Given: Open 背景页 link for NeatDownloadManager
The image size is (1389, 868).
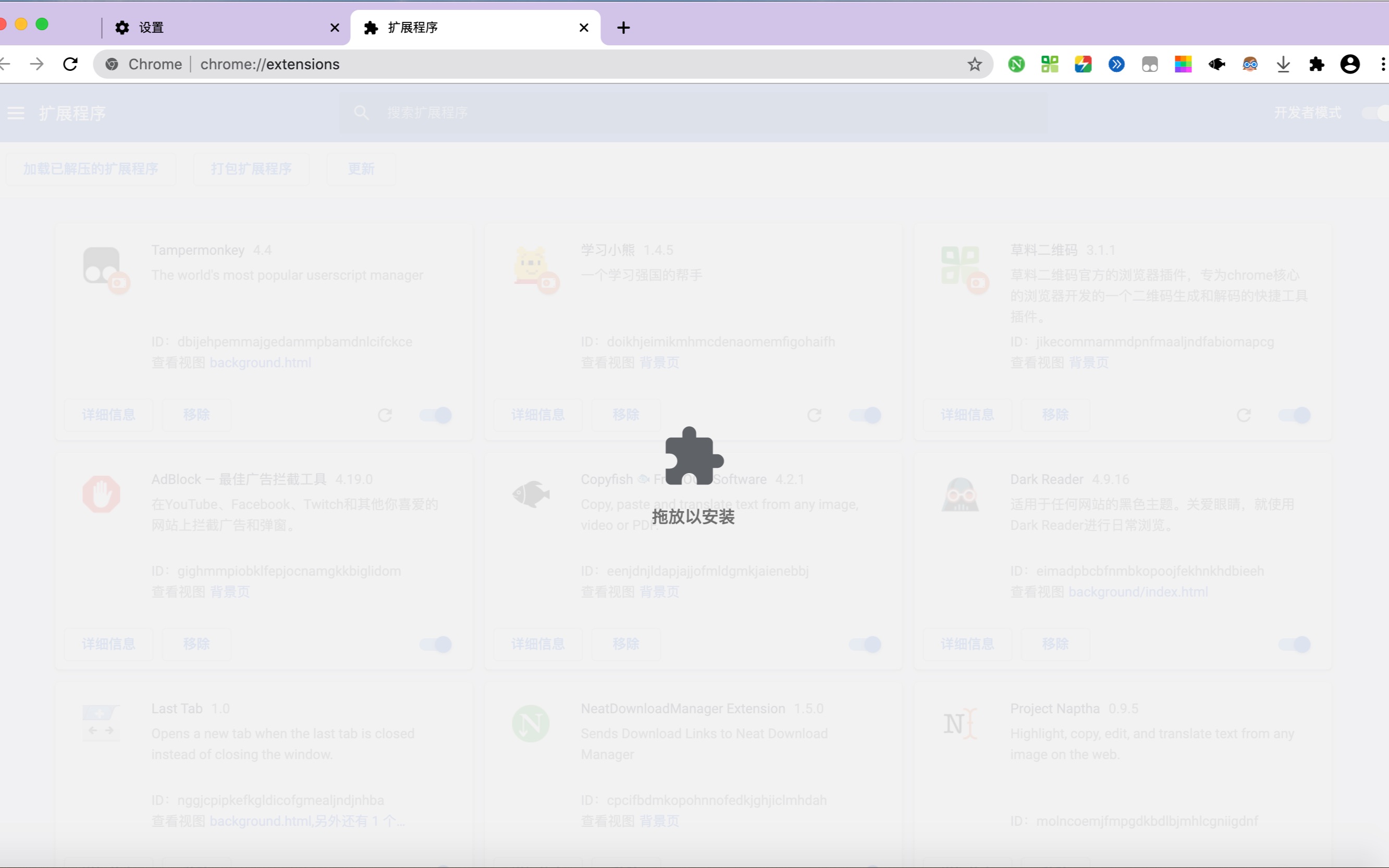Looking at the screenshot, I should [x=659, y=821].
